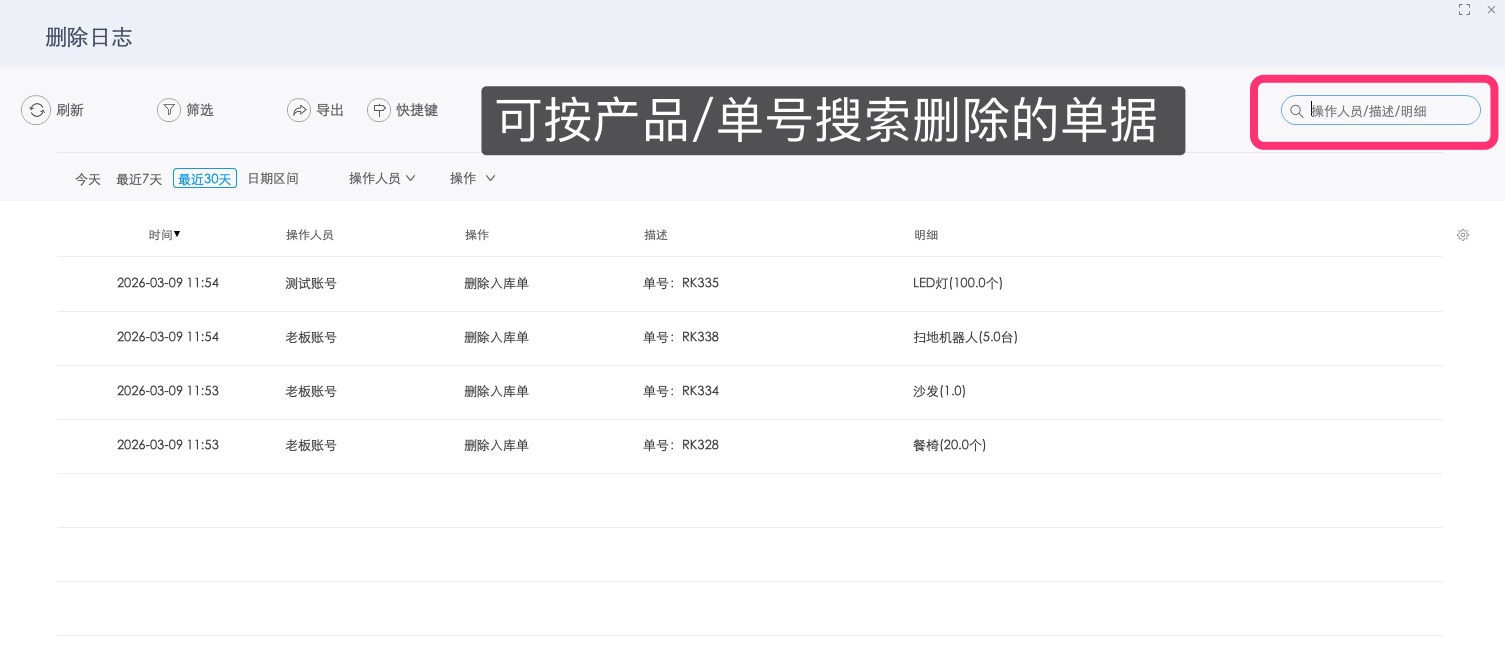Open the 筛选 filter panel
The height and width of the screenshot is (650, 1505).
169,110
